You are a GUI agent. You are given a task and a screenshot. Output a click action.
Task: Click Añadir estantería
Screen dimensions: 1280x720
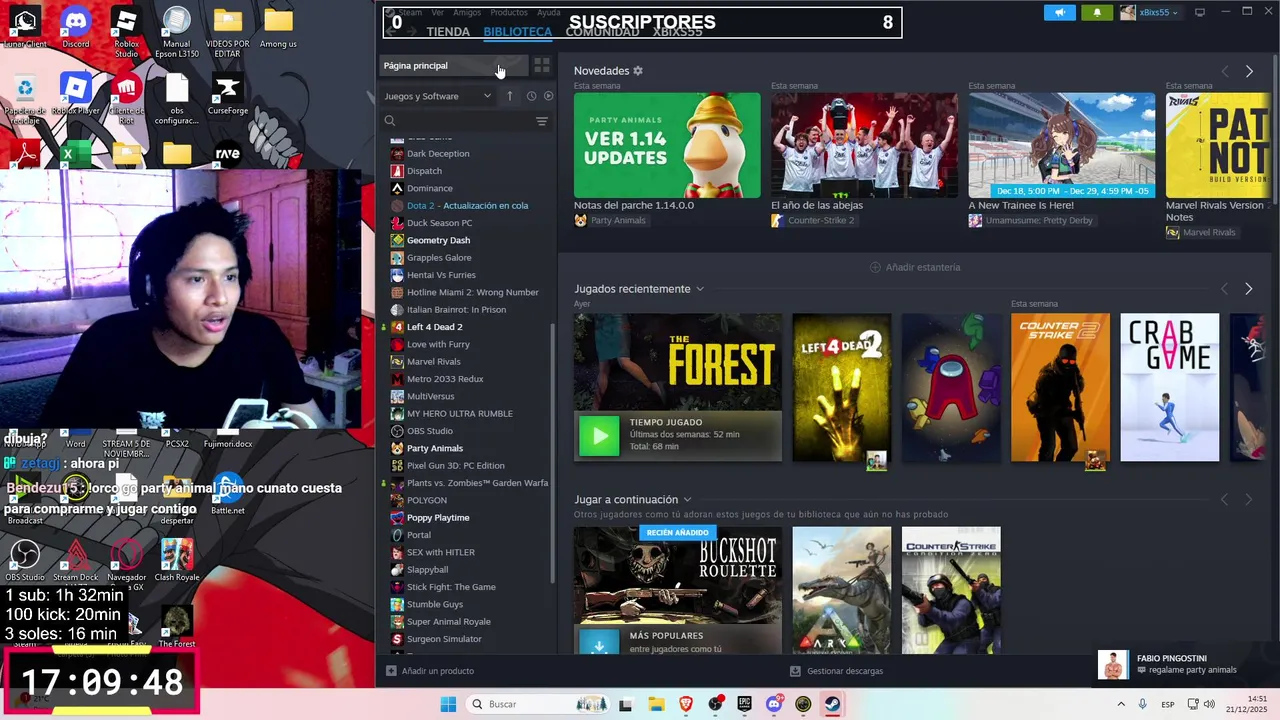[915, 267]
